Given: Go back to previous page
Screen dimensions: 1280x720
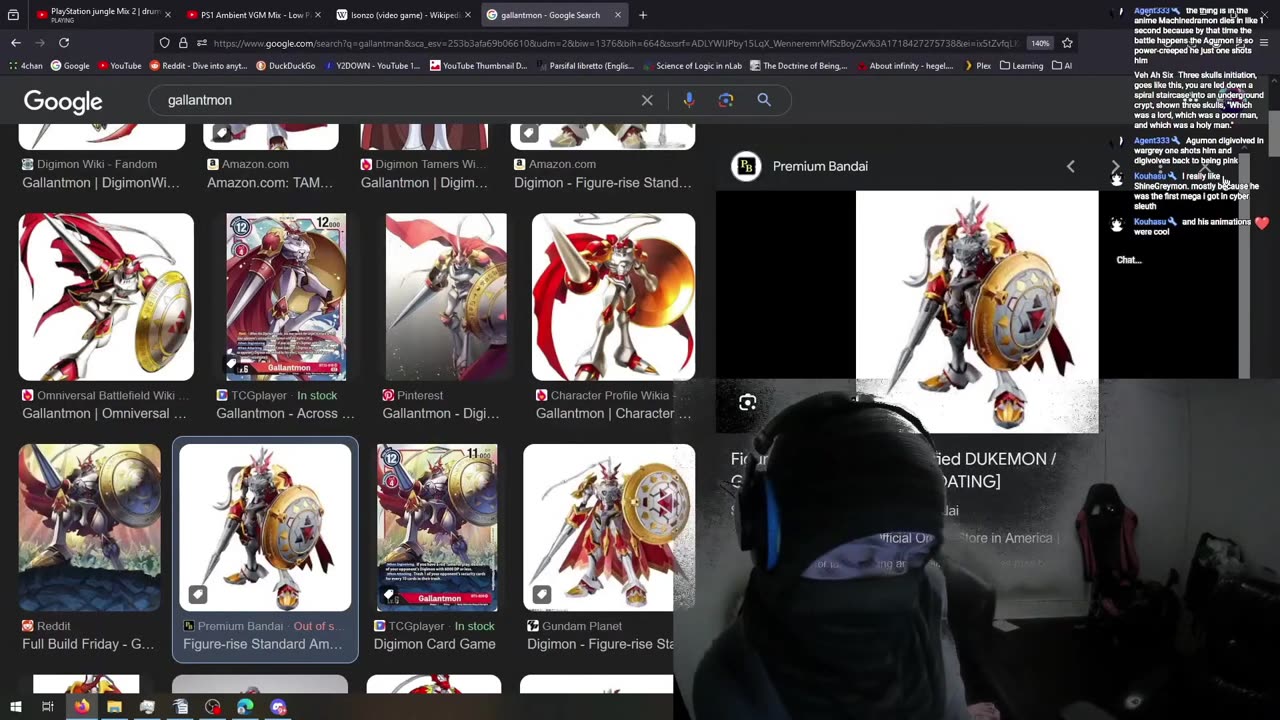Looking at the screenshot, I should (16, 43).
